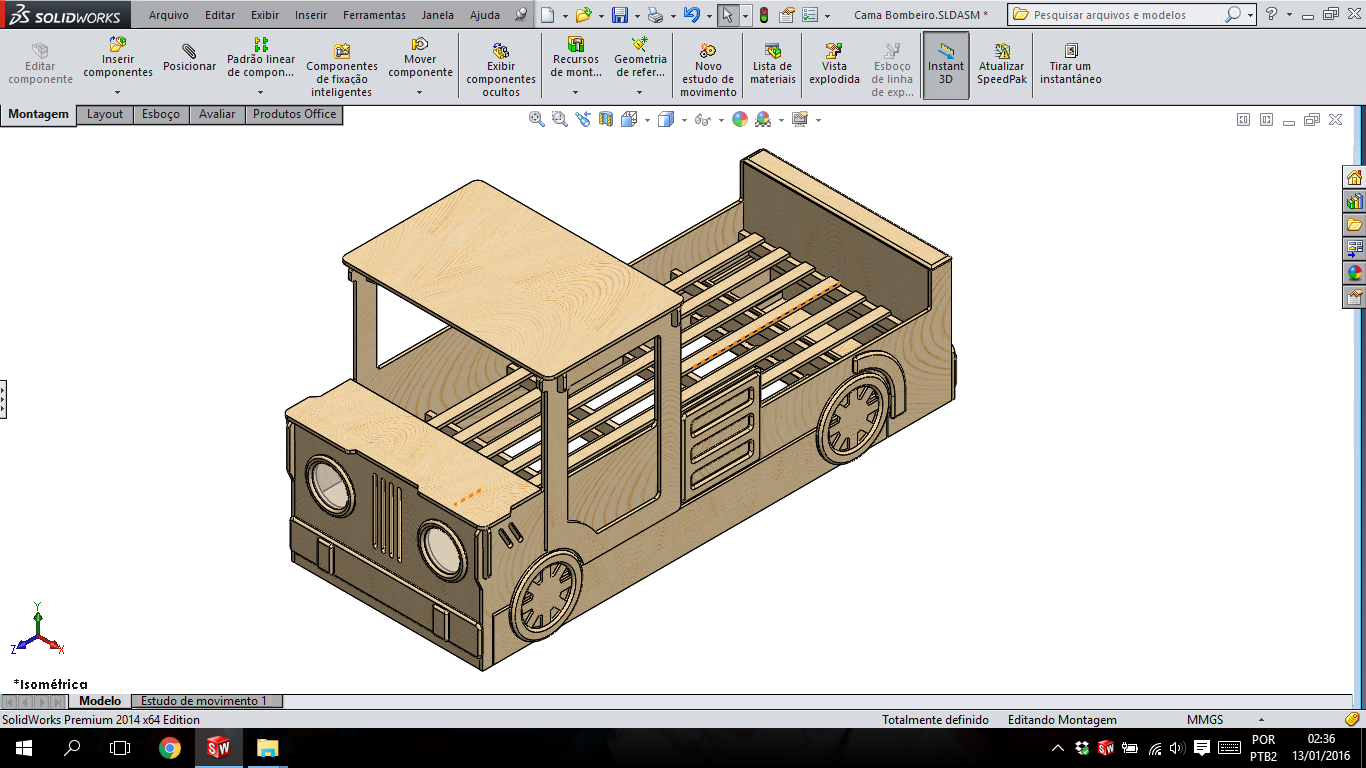
Task: Click Lista de materiais icon
Action: tap(772, 64)
